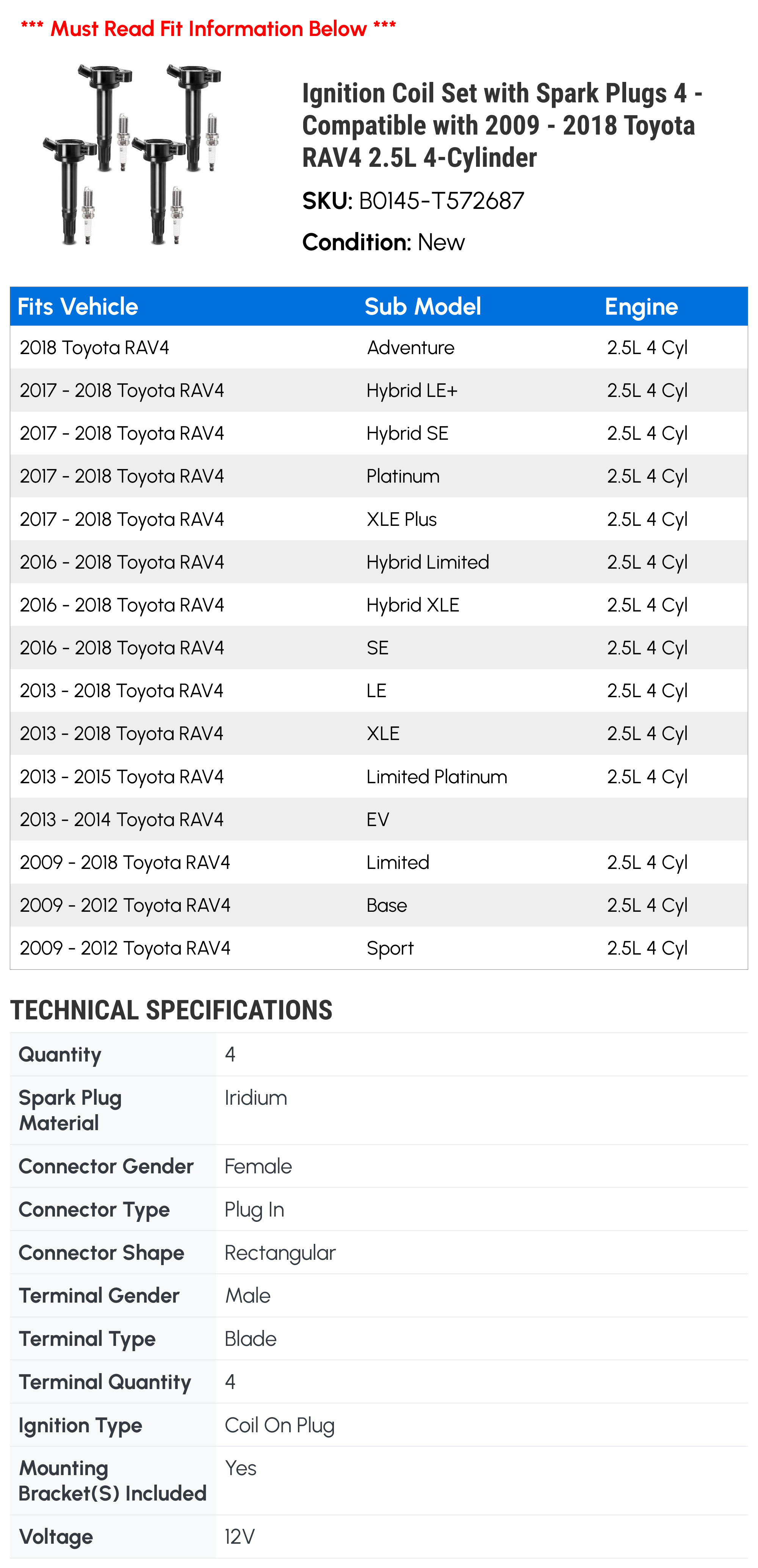Click the Sub Model column header

(x=423, y=307)
